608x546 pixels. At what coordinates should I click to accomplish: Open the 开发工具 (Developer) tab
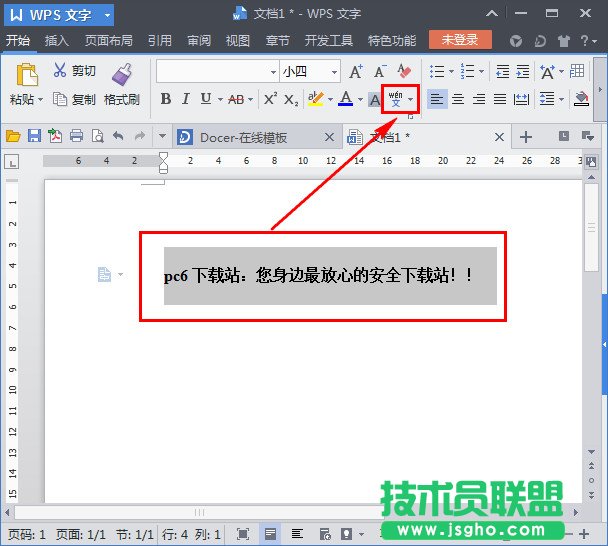point(328,40)
